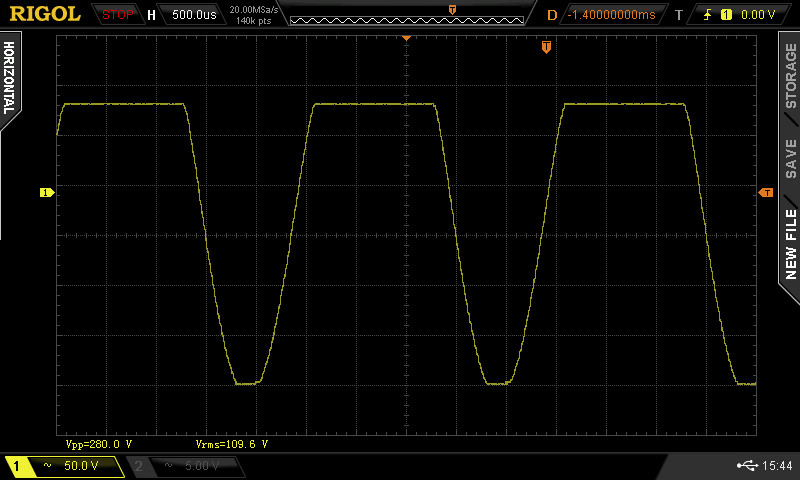Click the Vrms=109.6 V measurement
The image size is (800, 480).
(232, 444)
